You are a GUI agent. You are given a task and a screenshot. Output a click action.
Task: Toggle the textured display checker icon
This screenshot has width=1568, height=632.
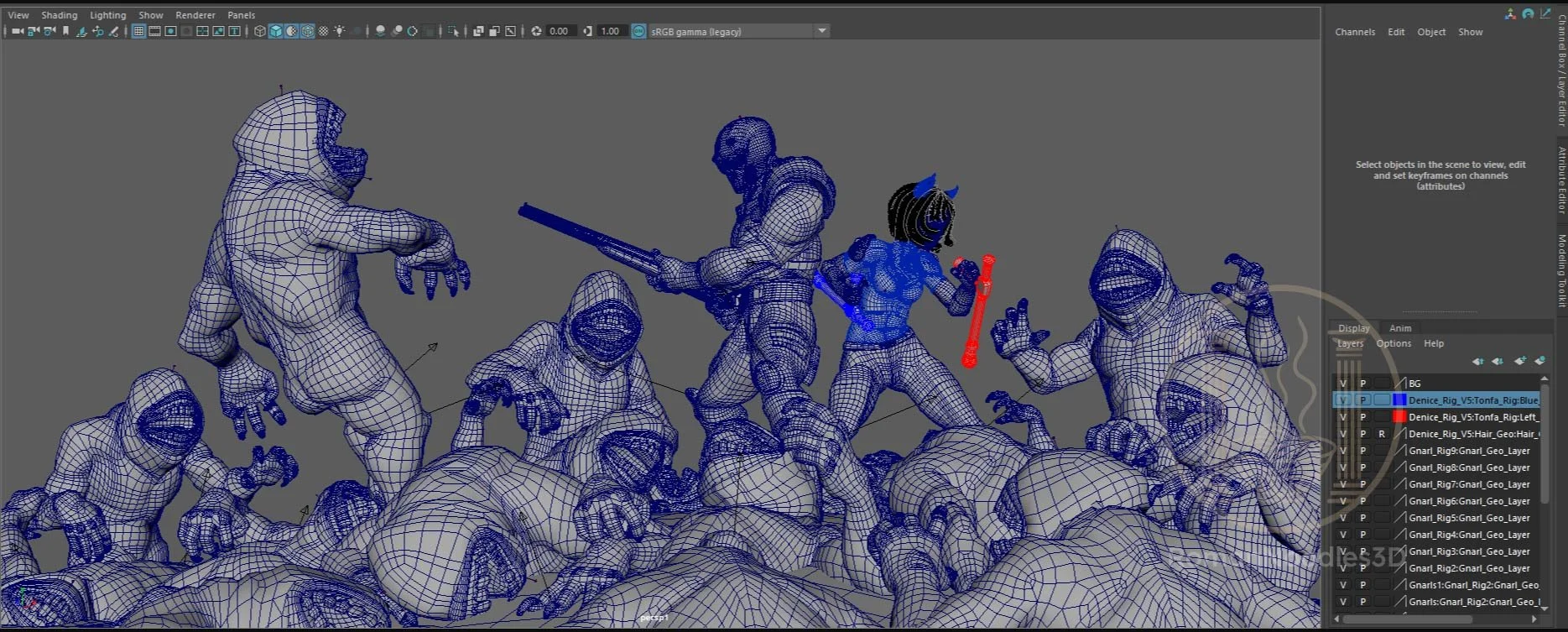324,31
